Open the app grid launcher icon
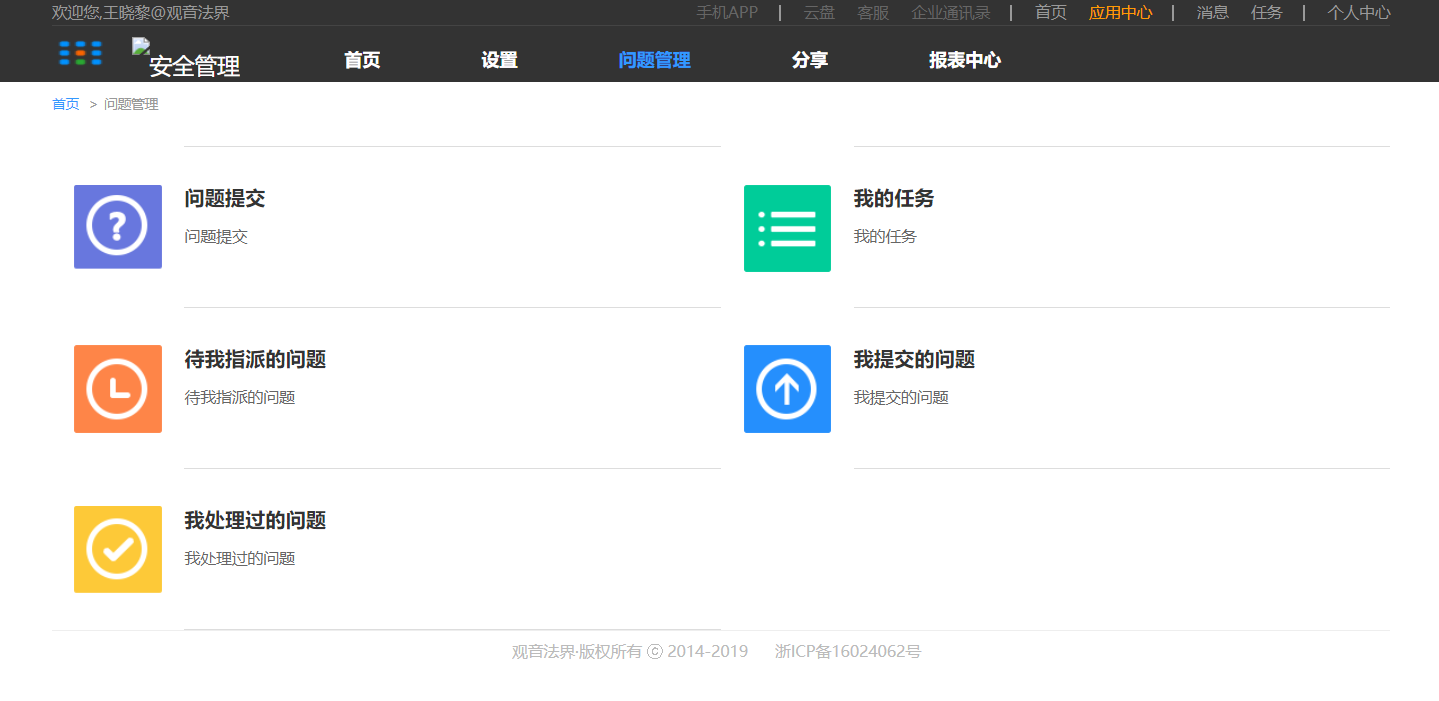The width and height of the screenshot is (1439, 701). point(80,54)
